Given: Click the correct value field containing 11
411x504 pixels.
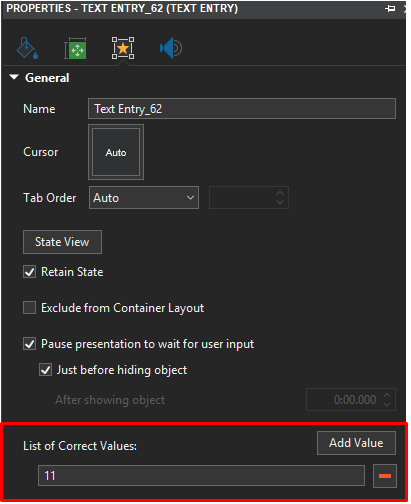Looking at the screenshot, I should 201,476.
